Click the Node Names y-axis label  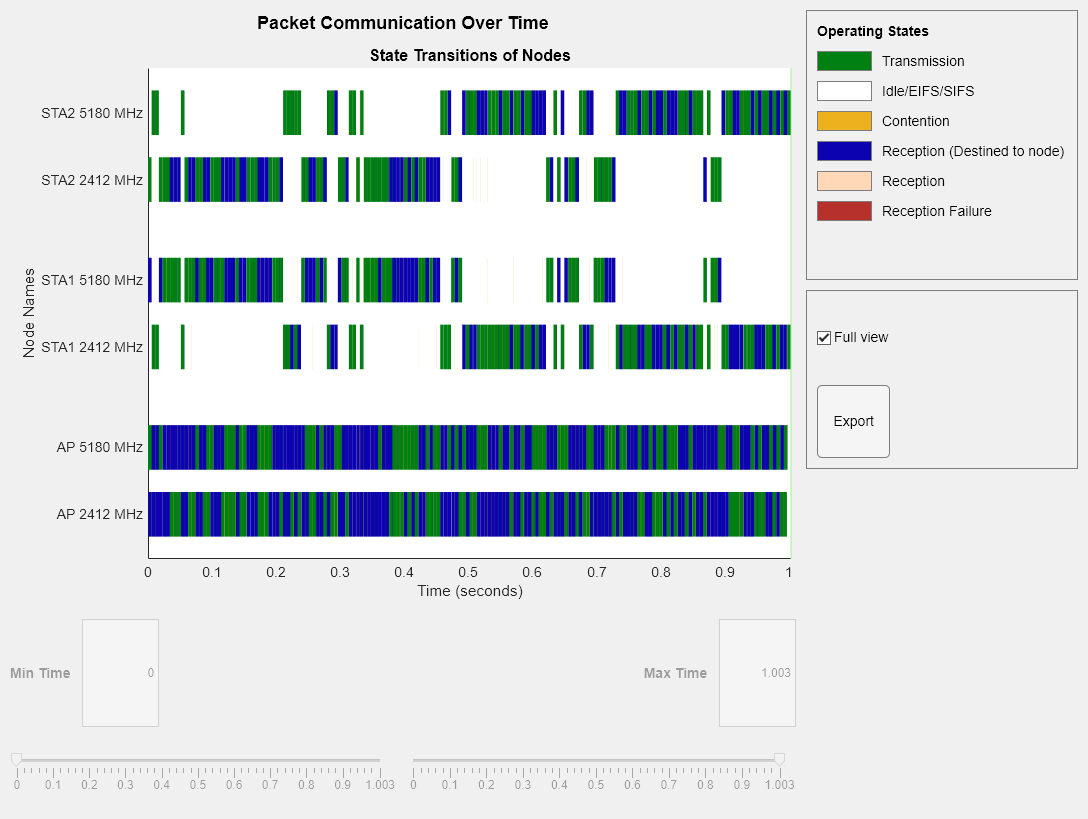click(30, 312)
